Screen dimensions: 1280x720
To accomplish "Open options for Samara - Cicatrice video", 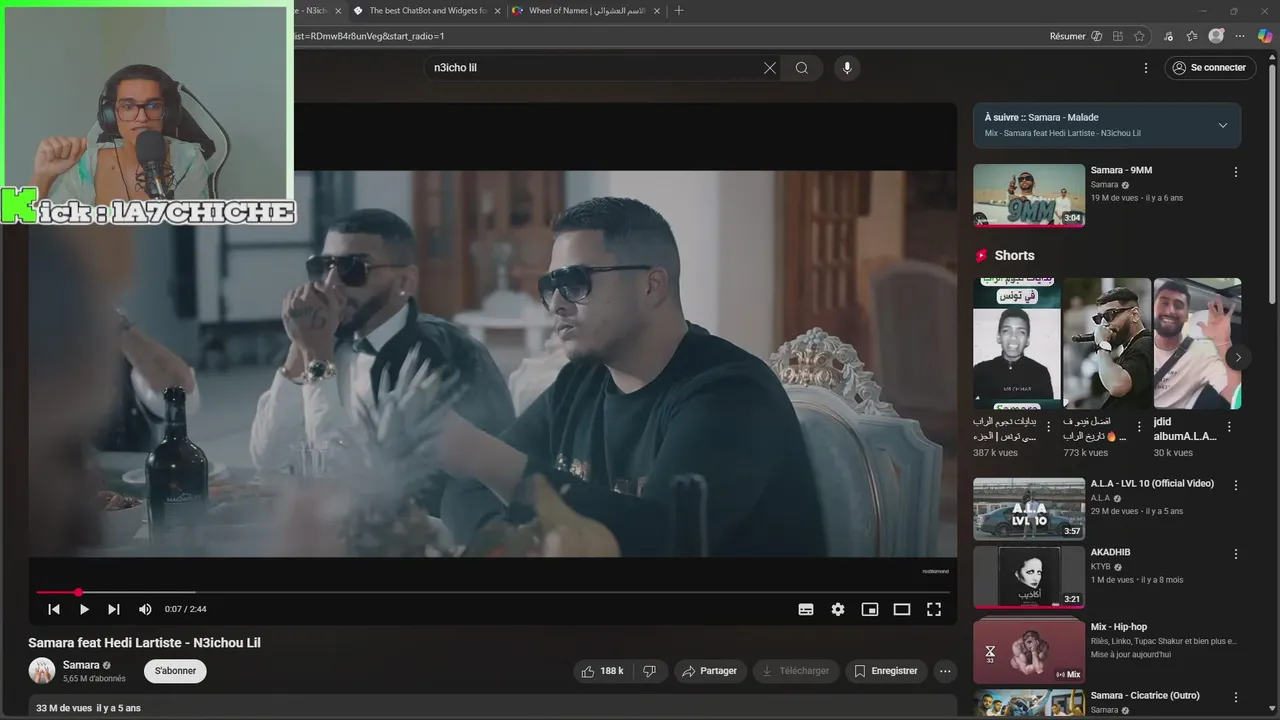I will (1236, 697).
